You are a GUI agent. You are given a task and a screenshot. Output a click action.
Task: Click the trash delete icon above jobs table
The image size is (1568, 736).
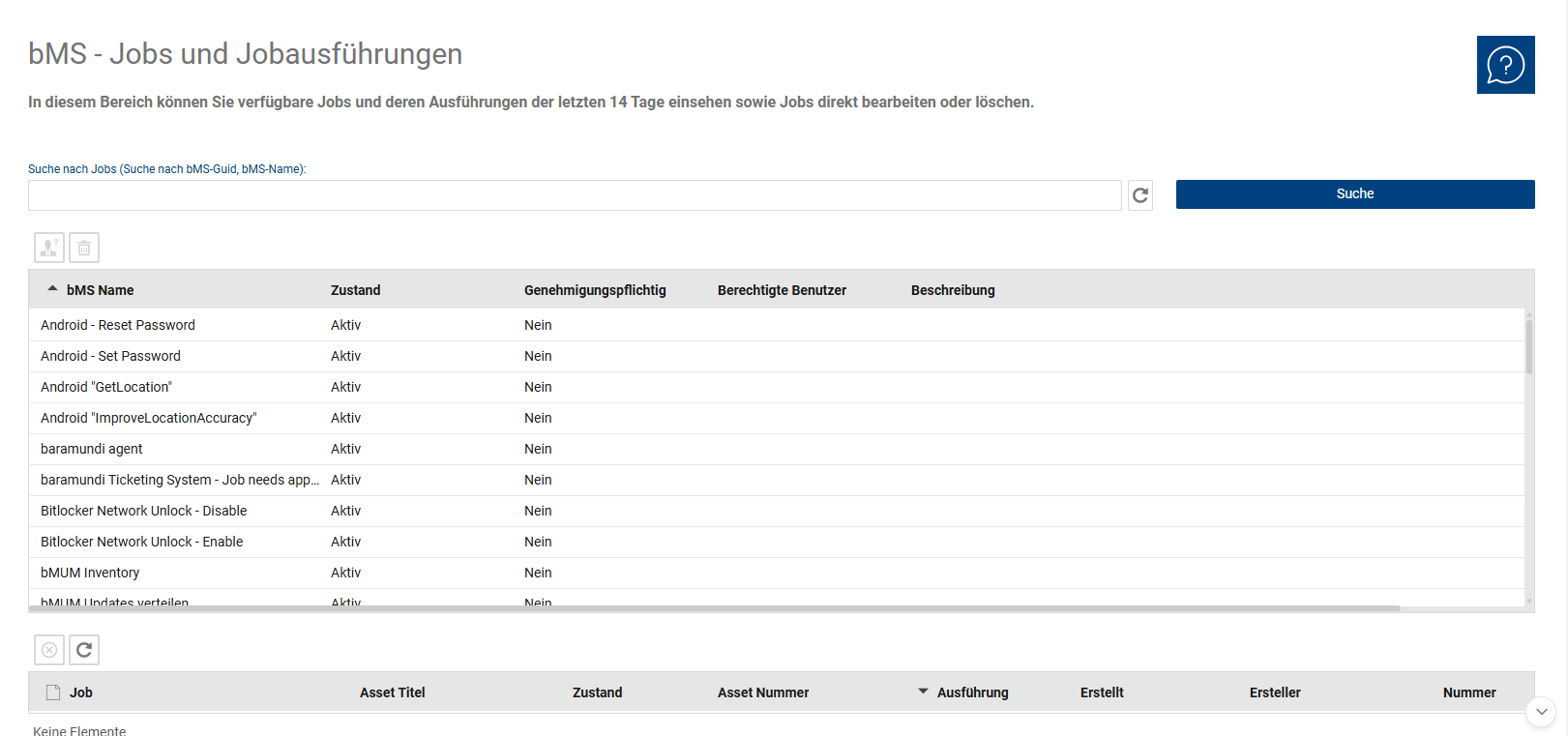pyautogui.click(x=84, y=248)
